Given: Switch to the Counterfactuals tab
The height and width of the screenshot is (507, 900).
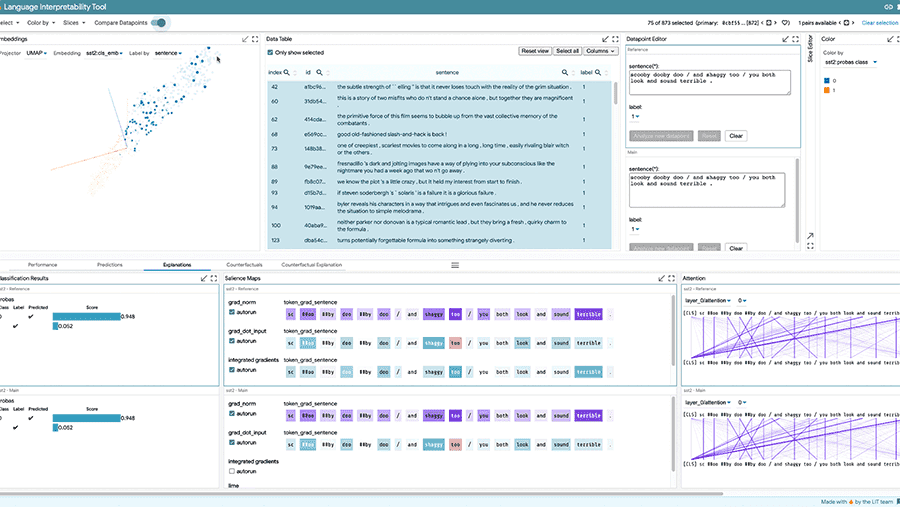Looking at the screenshot, I should pos(244,265).
